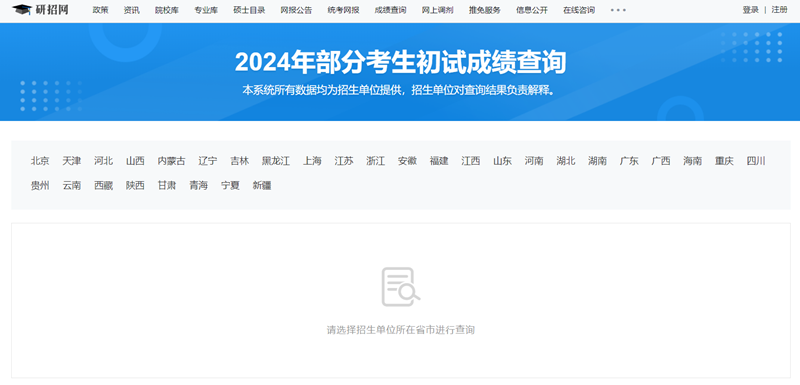800x385 pixels.
Task: Click the 登录 link
Action: (751, 10)
